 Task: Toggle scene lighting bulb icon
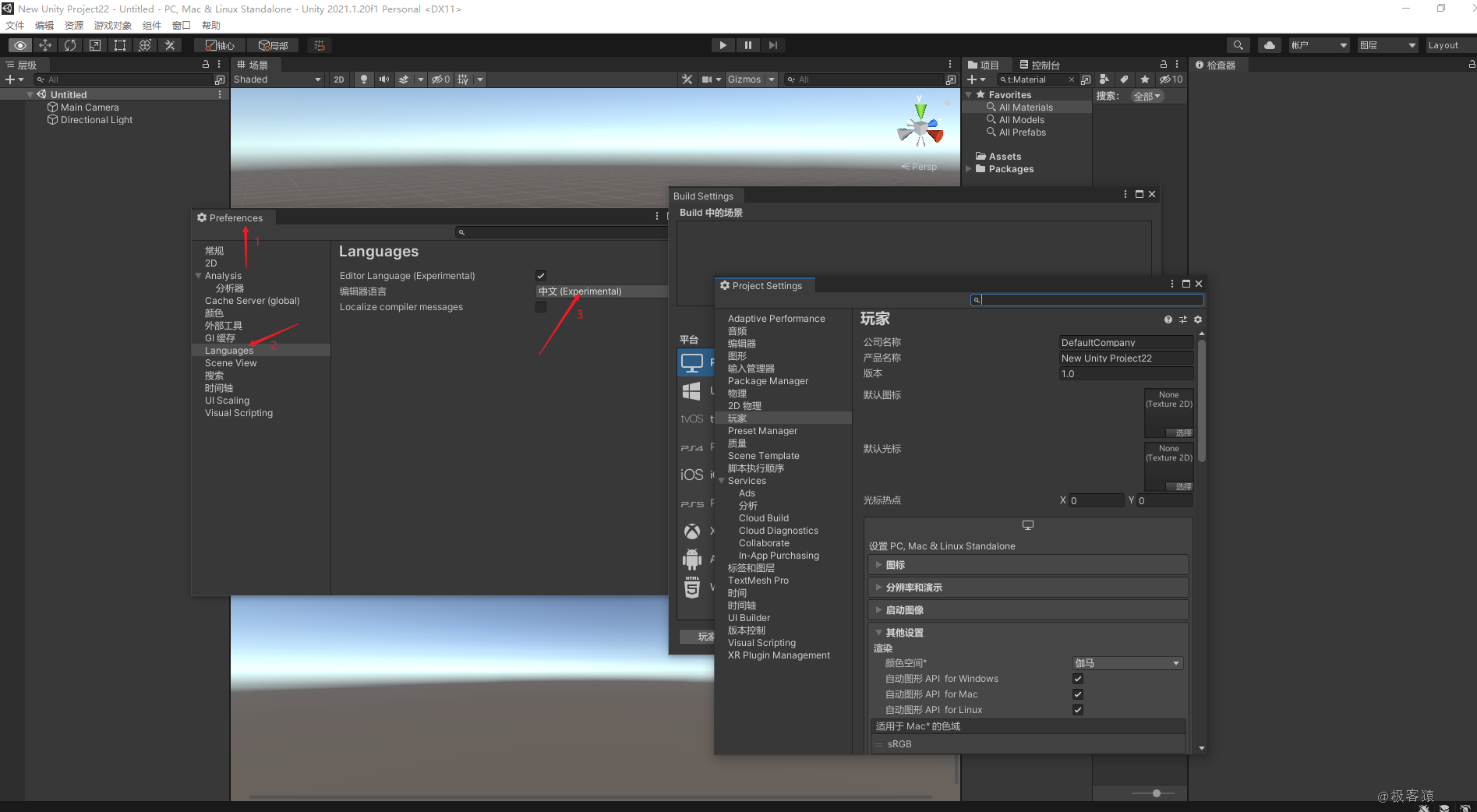pyautogui.click(x=363, y=79)
